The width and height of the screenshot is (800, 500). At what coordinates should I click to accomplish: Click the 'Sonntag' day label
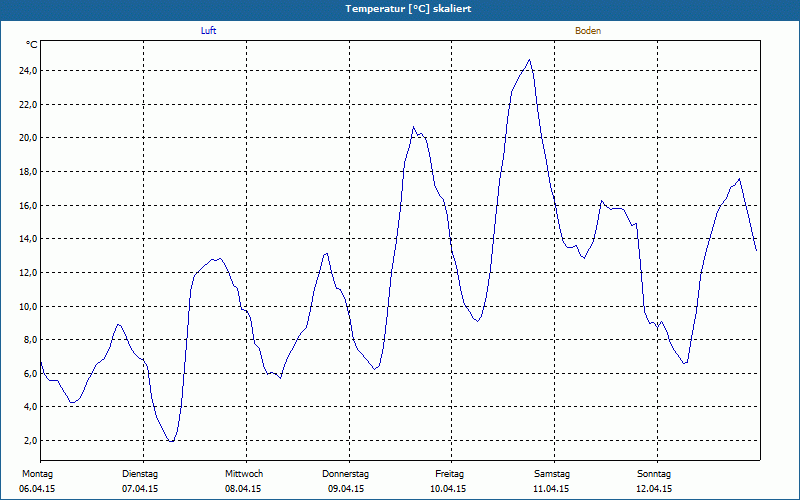pos(654,474)
